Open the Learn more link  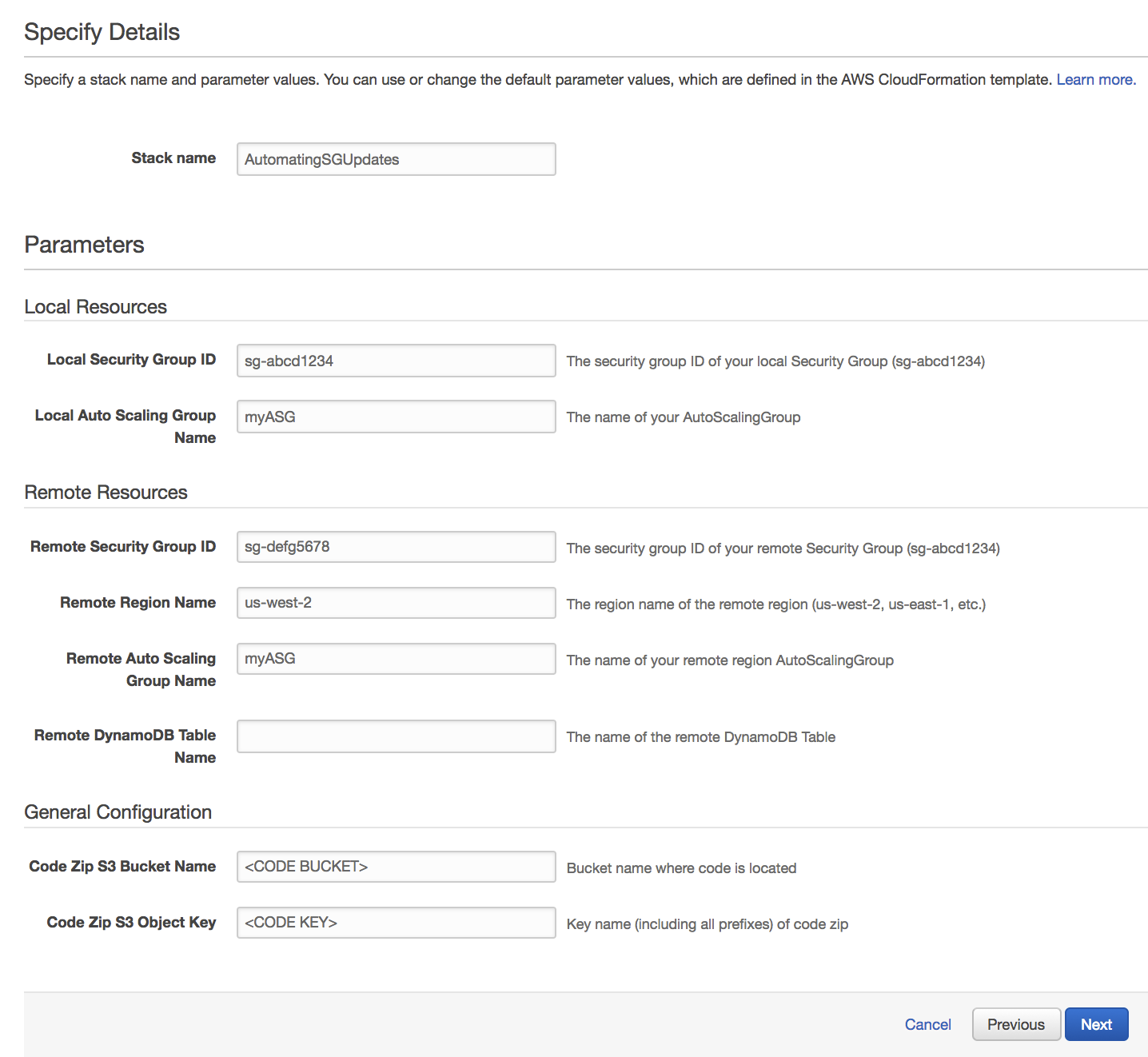1095,80
